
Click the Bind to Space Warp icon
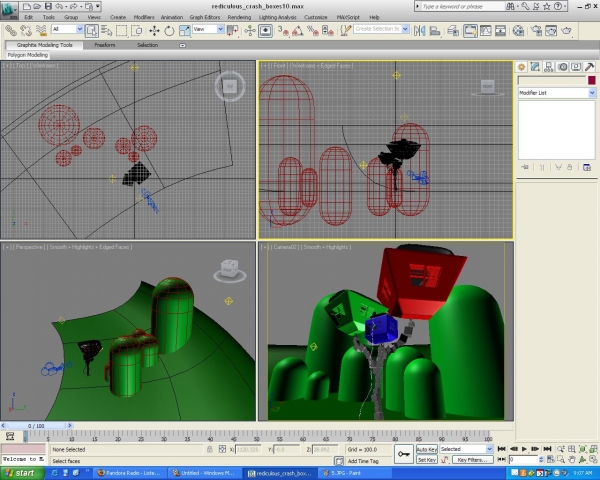41,30
